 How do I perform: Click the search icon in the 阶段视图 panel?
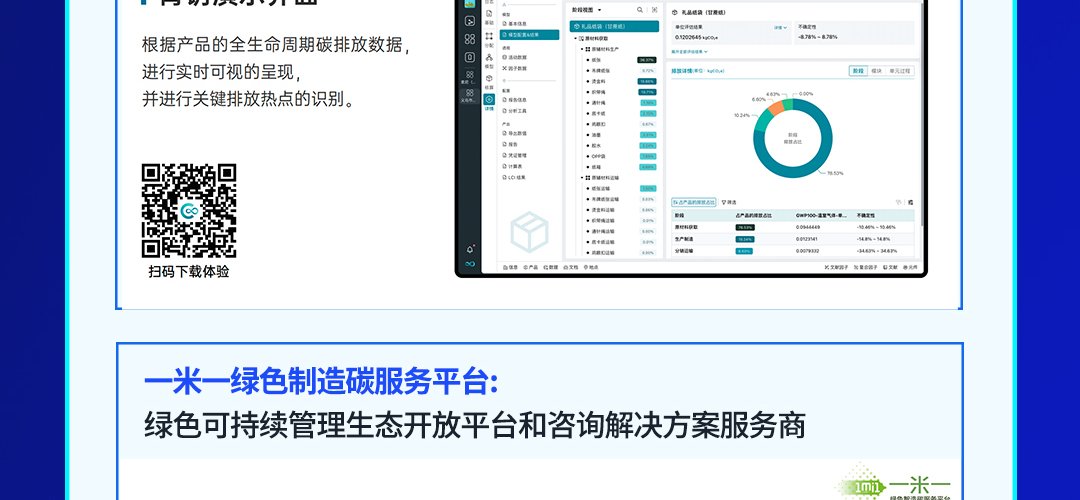(639, 9)
